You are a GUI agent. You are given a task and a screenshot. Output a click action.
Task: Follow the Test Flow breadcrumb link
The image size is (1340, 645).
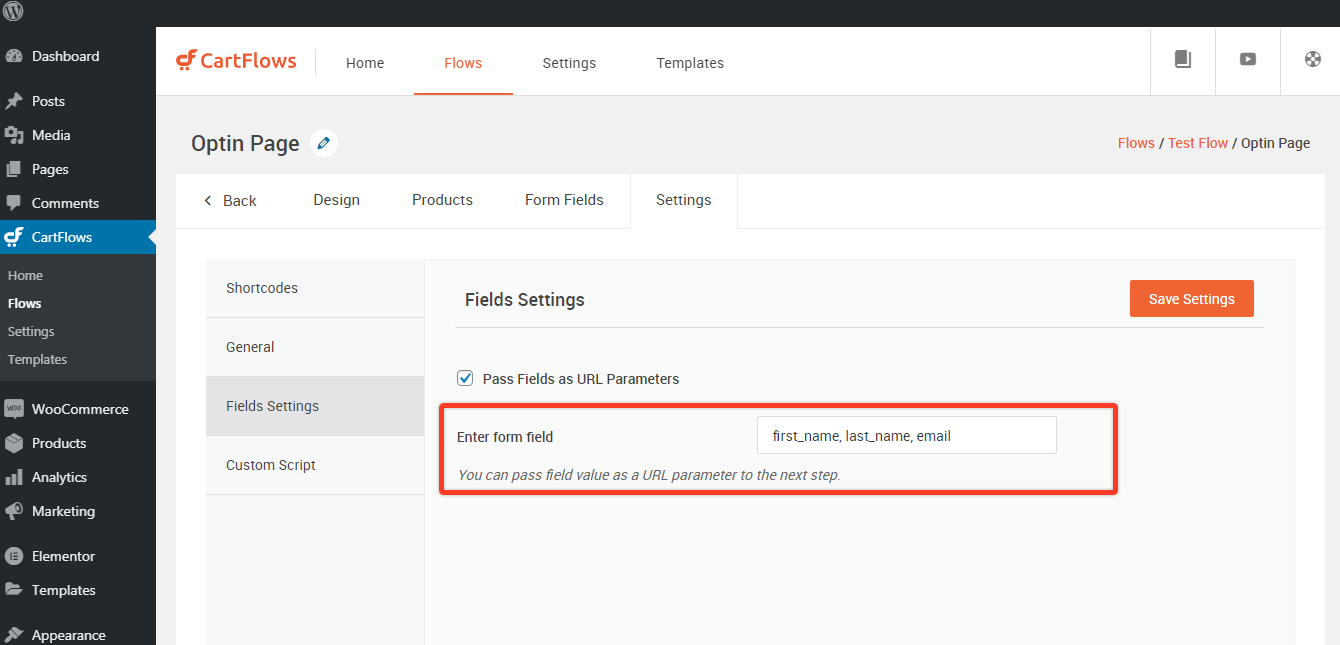(x=1198, y=143)
